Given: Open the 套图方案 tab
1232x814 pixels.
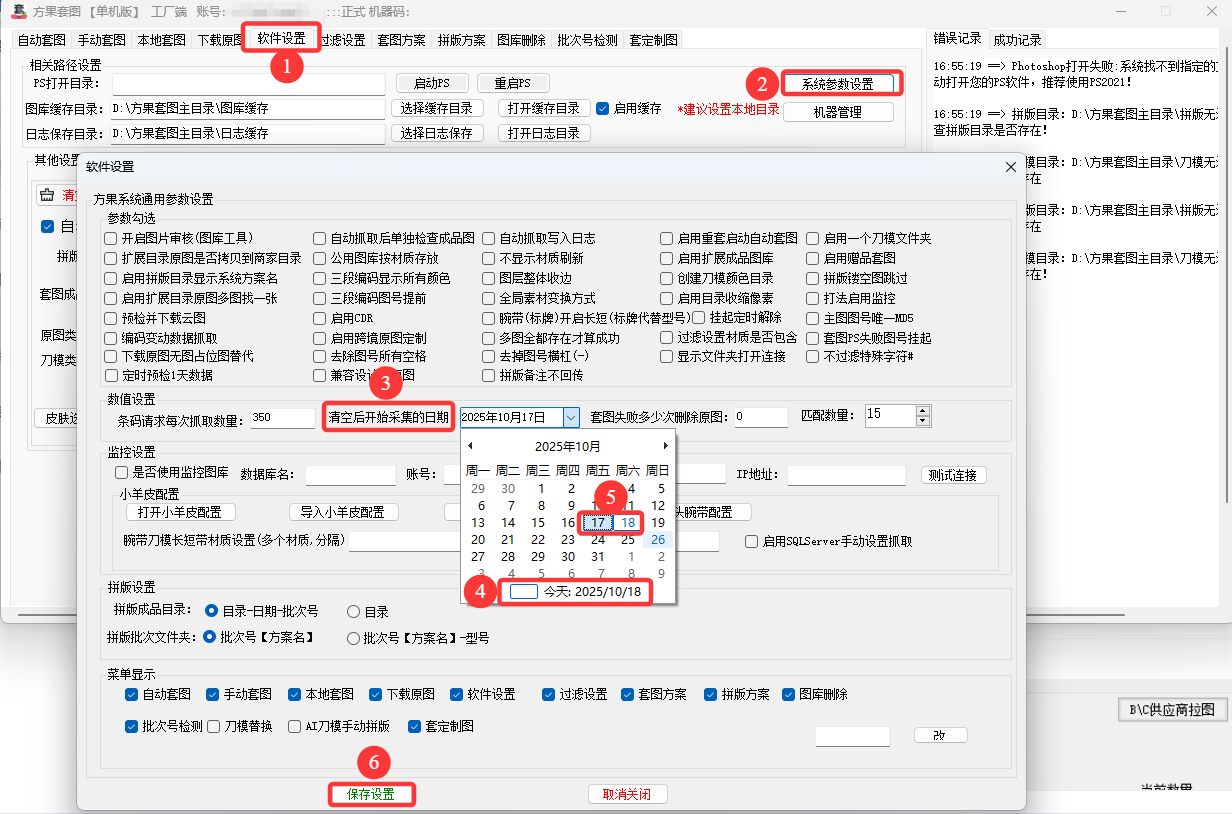Looking at the screenshot, I should pyautogui.click(x=401, y=40).
